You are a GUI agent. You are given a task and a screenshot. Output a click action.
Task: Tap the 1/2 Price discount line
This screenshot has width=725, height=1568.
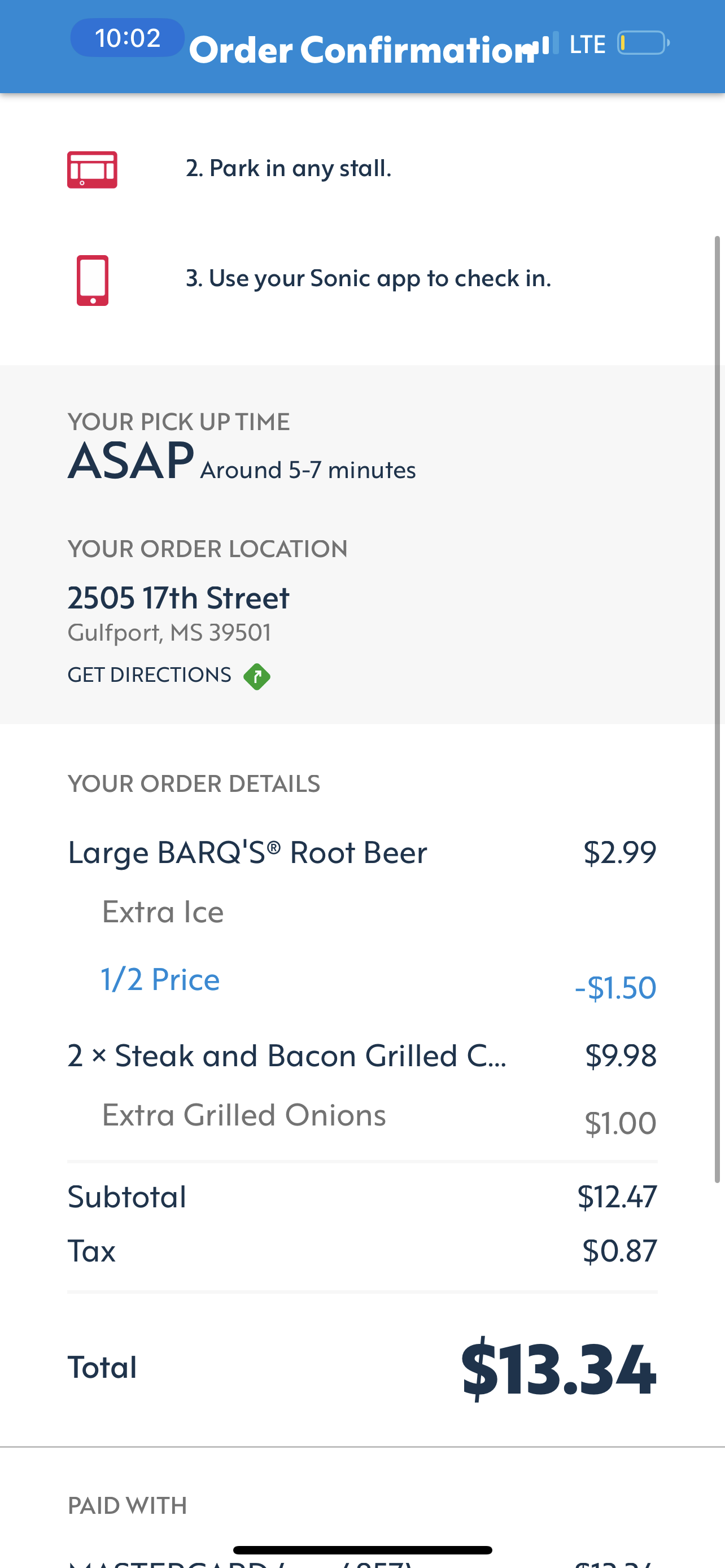point(160,979)
